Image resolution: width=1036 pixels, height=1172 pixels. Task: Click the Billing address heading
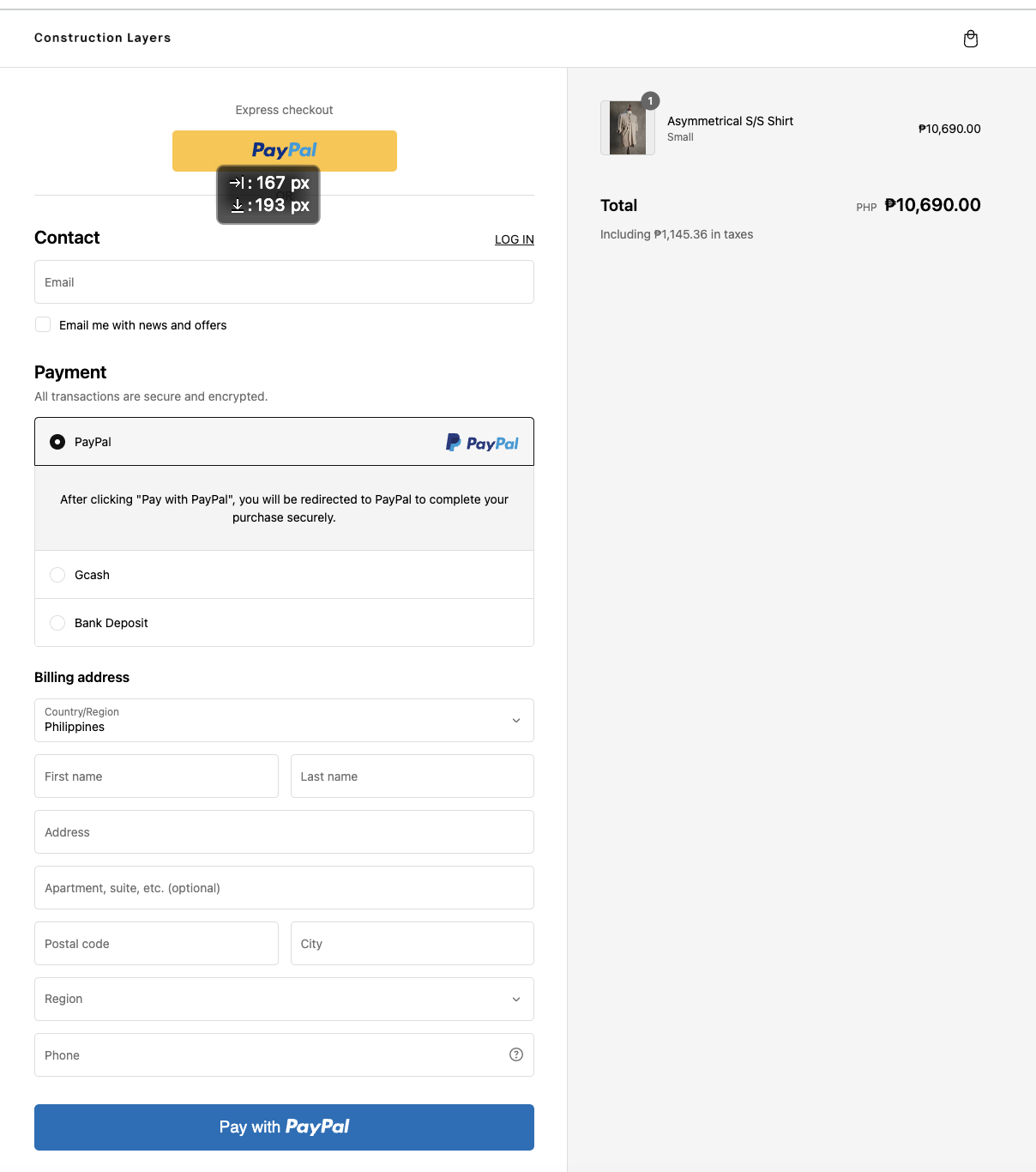(x=81, y=677)
